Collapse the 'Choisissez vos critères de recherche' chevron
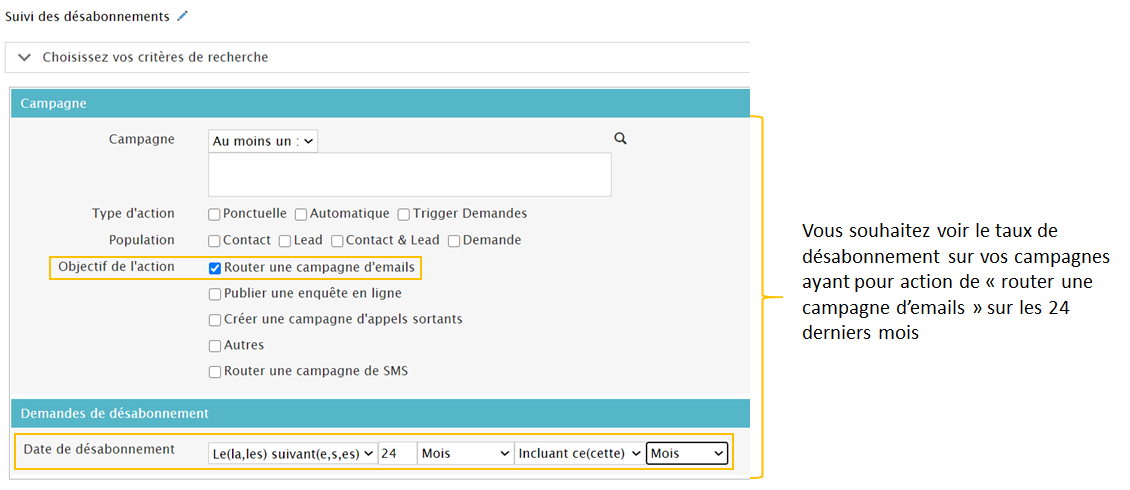 pos(25,57)
